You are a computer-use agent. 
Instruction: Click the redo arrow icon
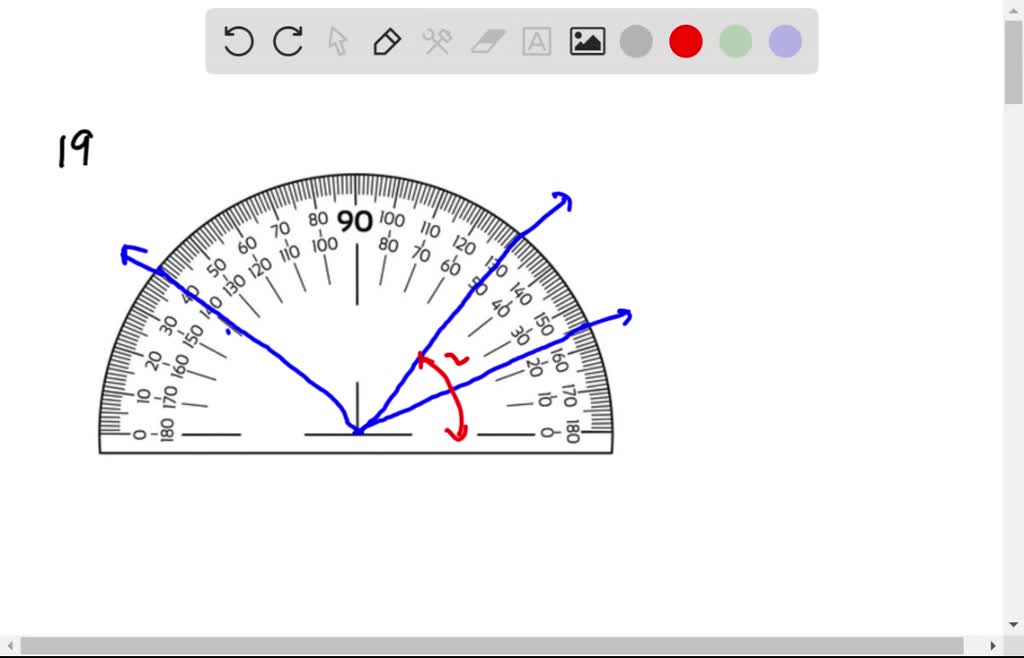[288, 41]
